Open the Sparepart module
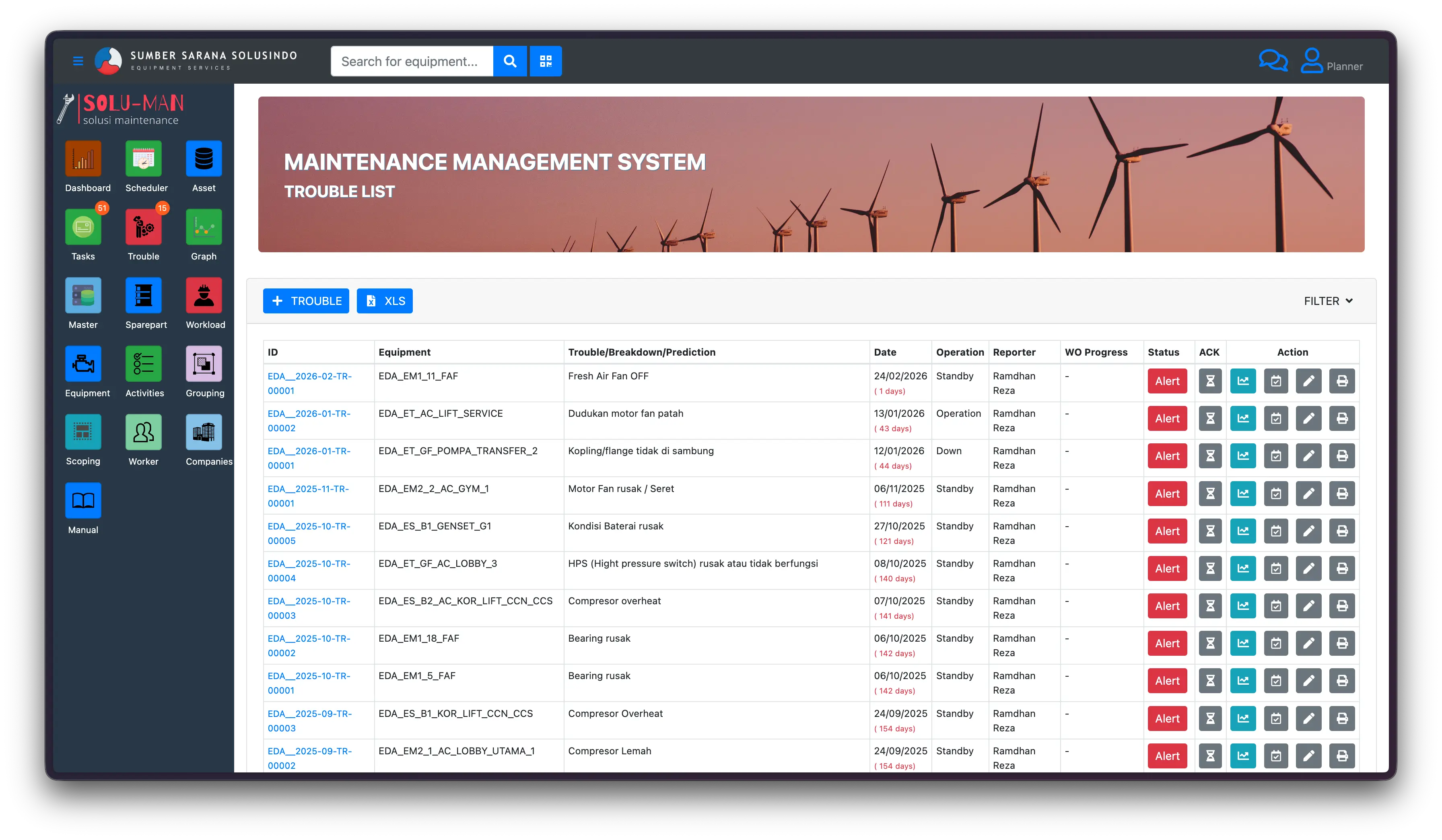Screen dimensions: 1442x840 (144, 296)
